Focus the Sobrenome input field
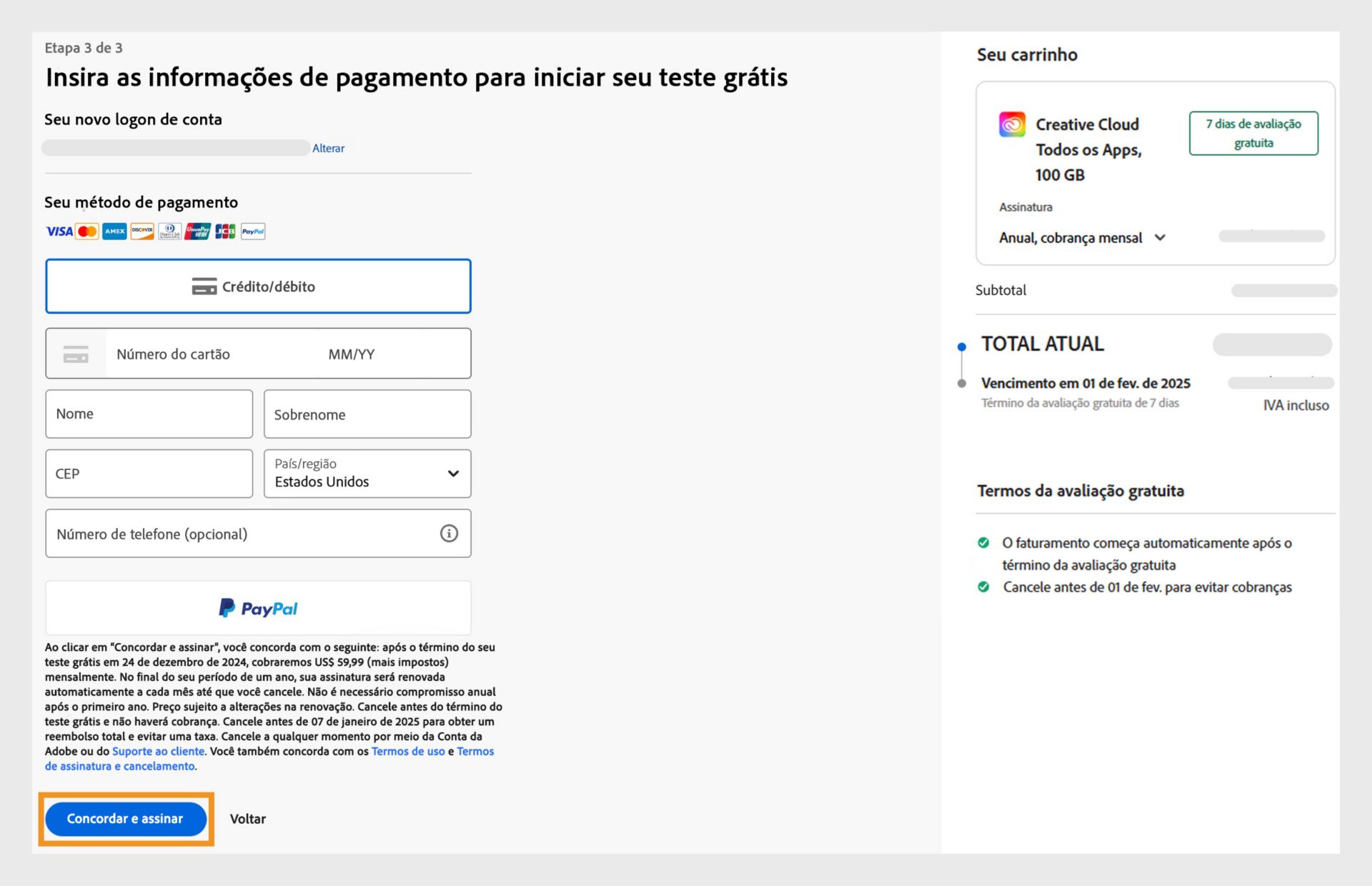Image resolution: width=1372 pixels, height=886 pixels. click(x=367, y=414)
